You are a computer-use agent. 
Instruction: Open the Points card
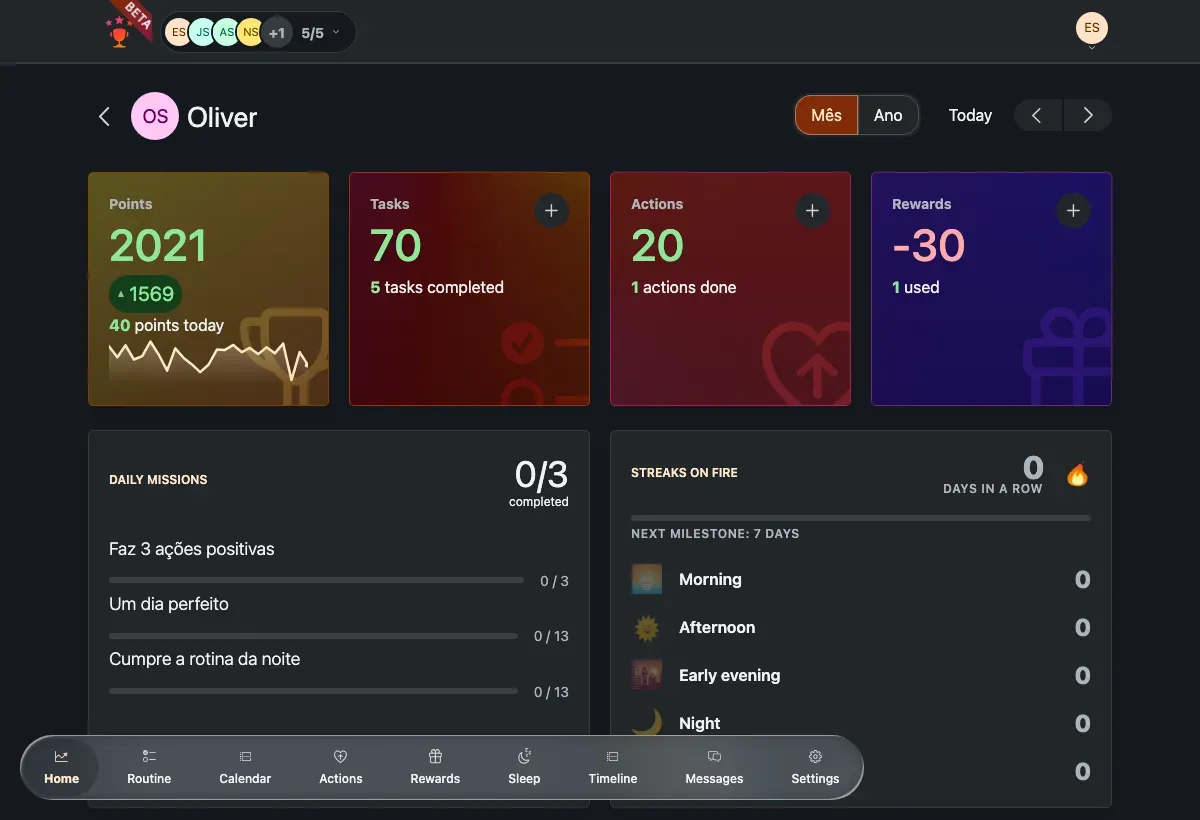coord(208,289)
